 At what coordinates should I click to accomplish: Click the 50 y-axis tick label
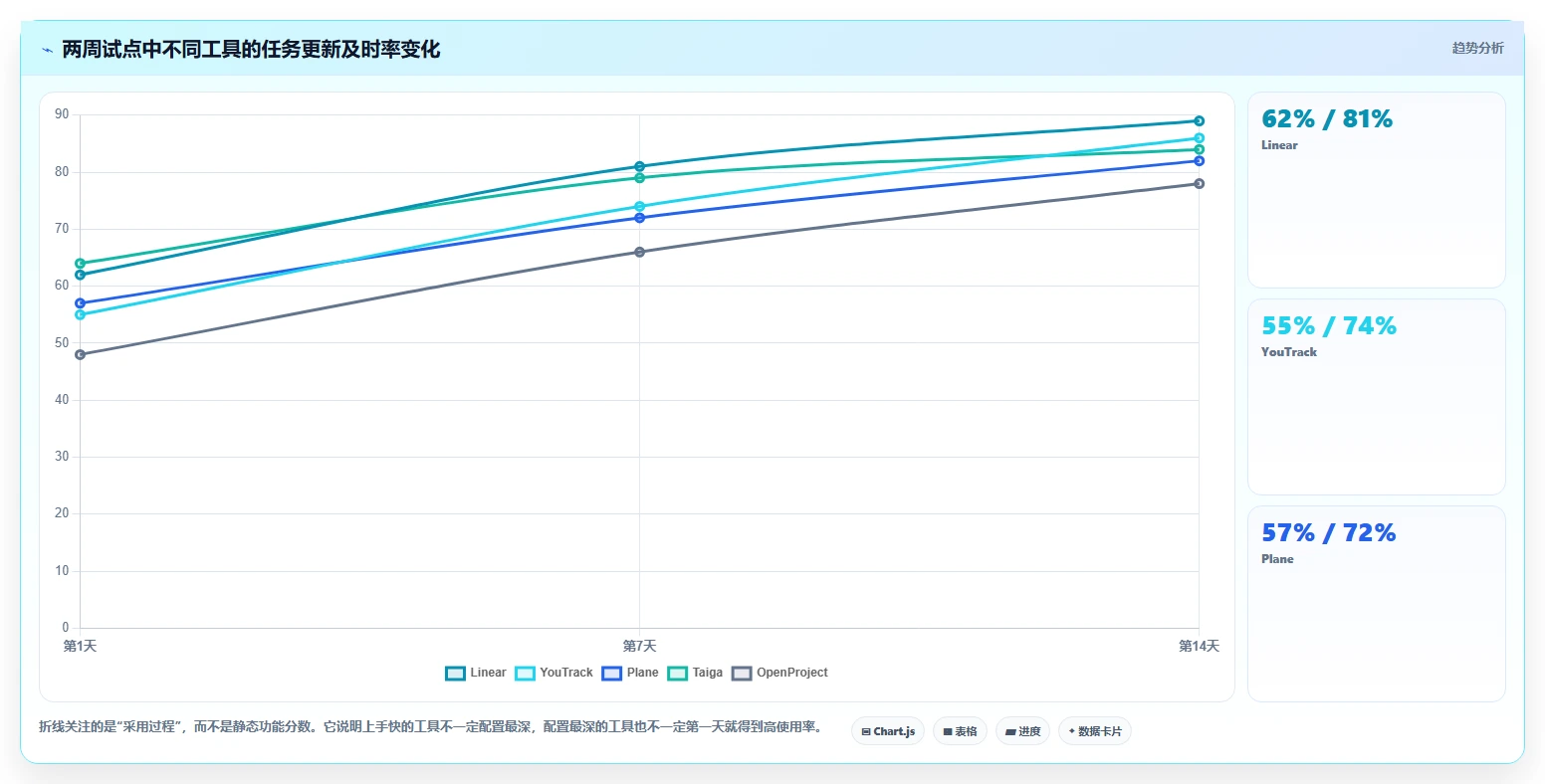[x=62, y=342]
